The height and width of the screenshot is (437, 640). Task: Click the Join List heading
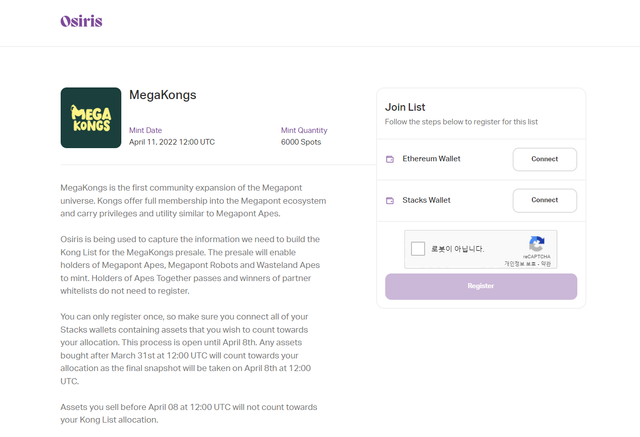coord(405,107)
